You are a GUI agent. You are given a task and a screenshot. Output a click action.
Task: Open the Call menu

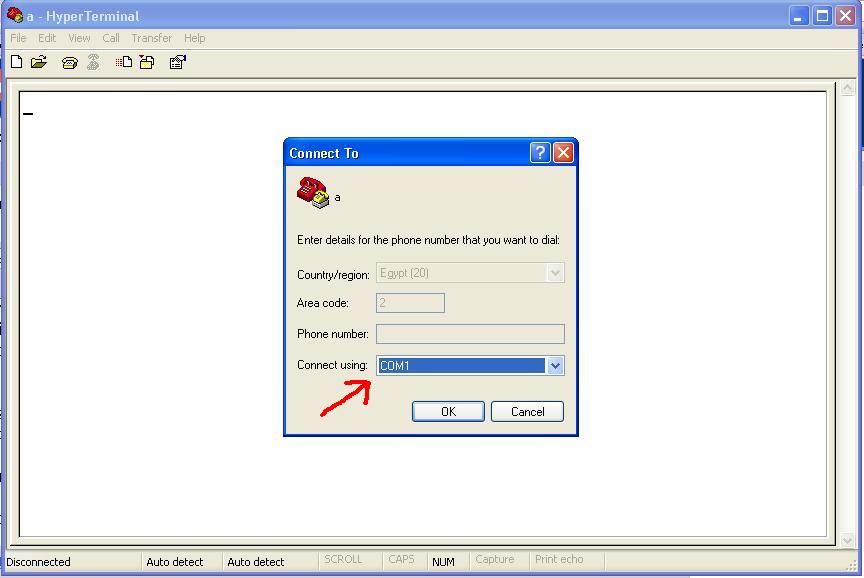click(111, 38)
